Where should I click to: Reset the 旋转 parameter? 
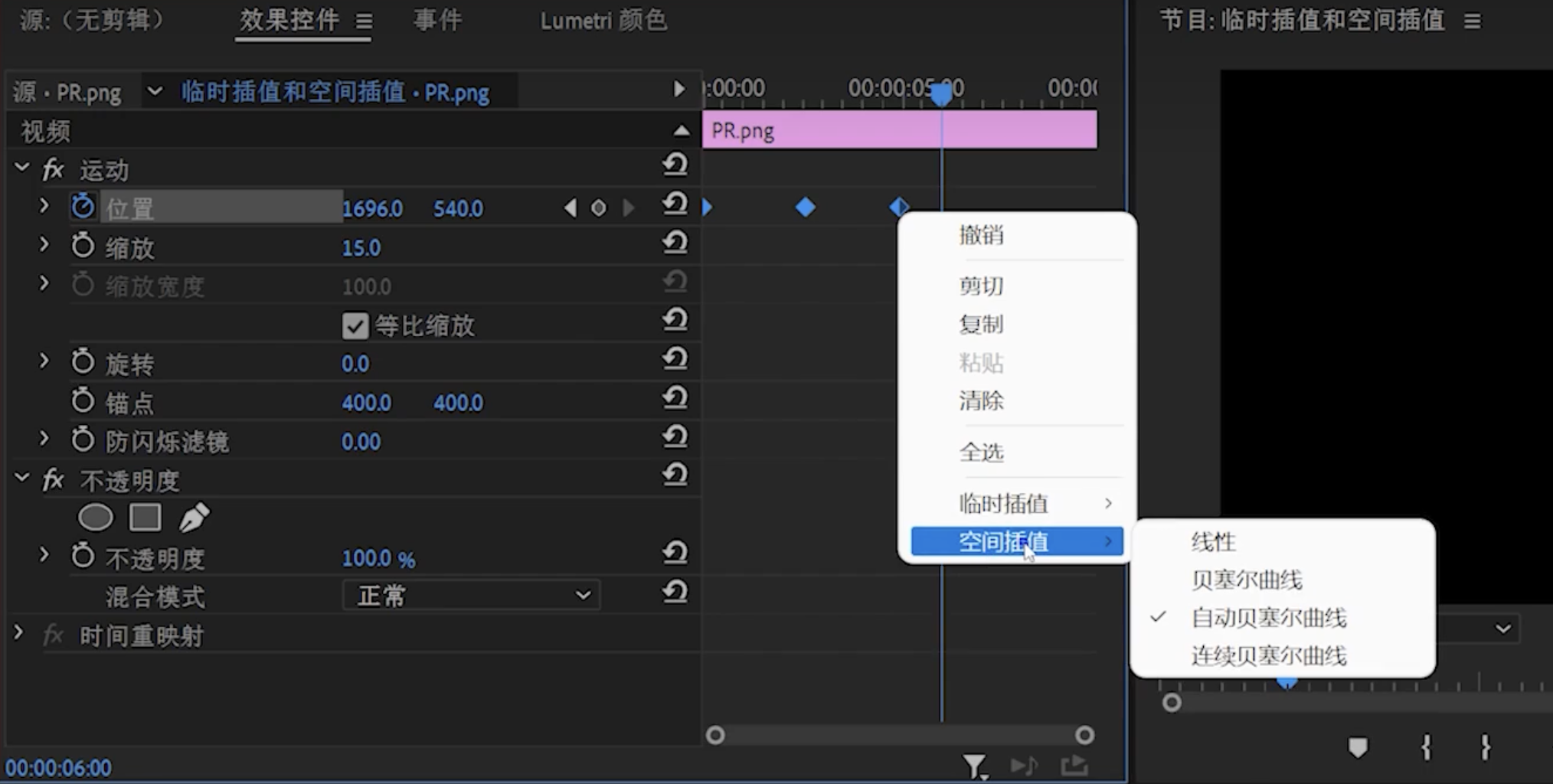coord(675,360)
